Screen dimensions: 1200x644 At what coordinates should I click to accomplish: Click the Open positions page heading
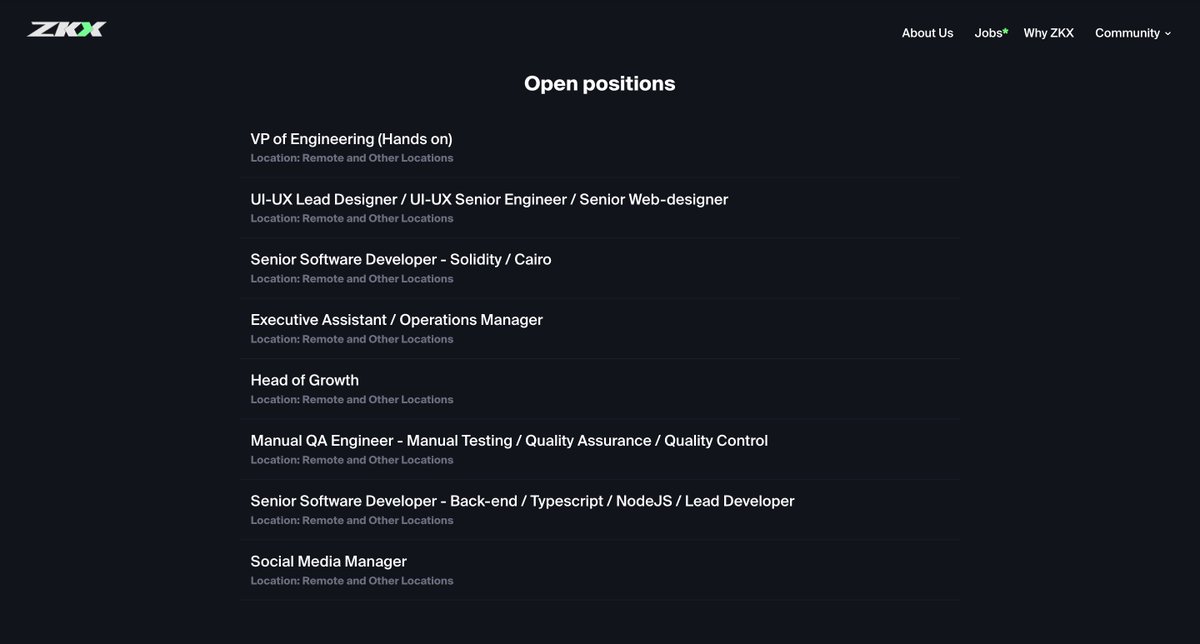click(599, 83)
